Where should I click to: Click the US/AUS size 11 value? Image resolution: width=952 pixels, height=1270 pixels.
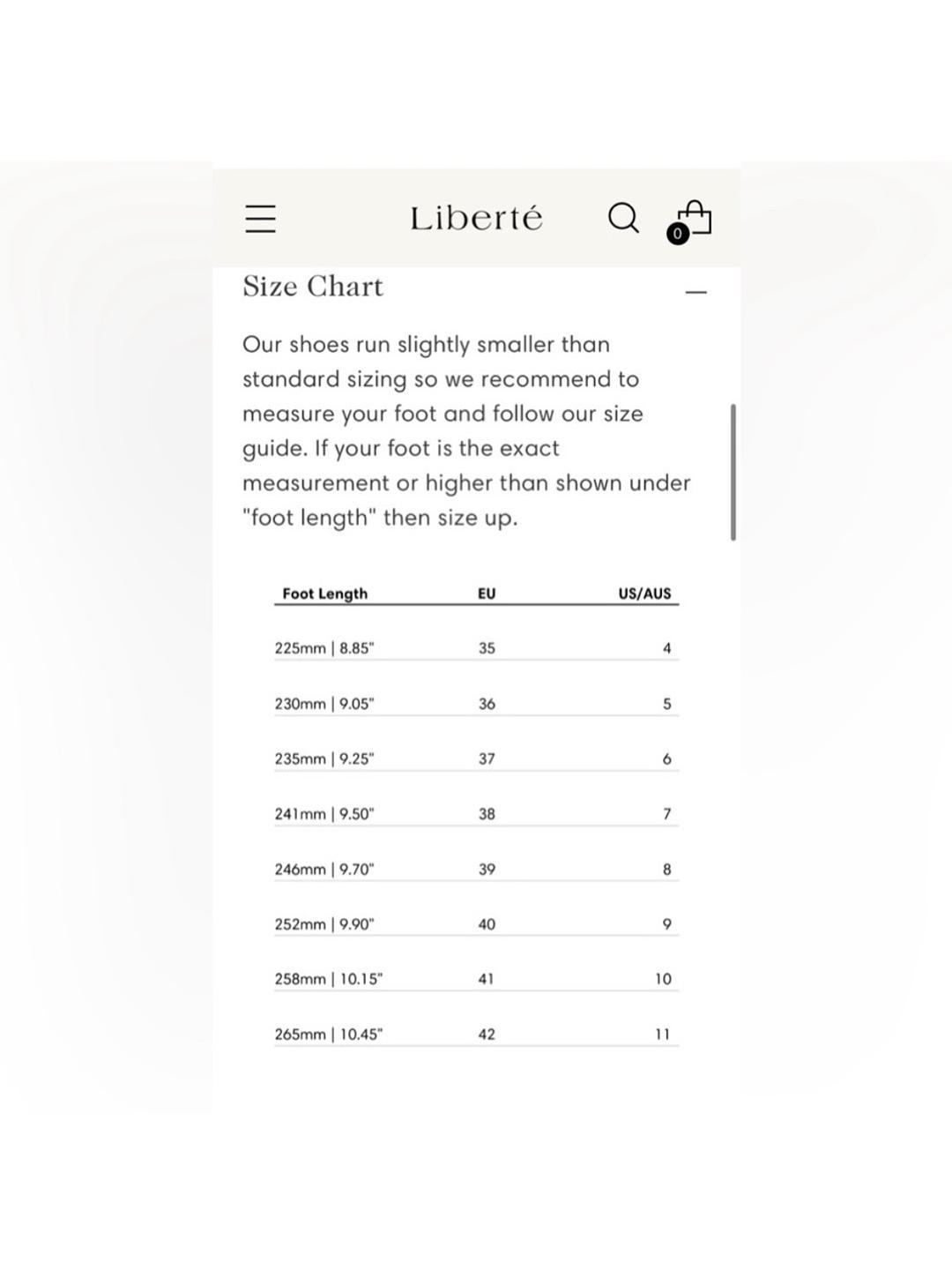point(662,1035)
